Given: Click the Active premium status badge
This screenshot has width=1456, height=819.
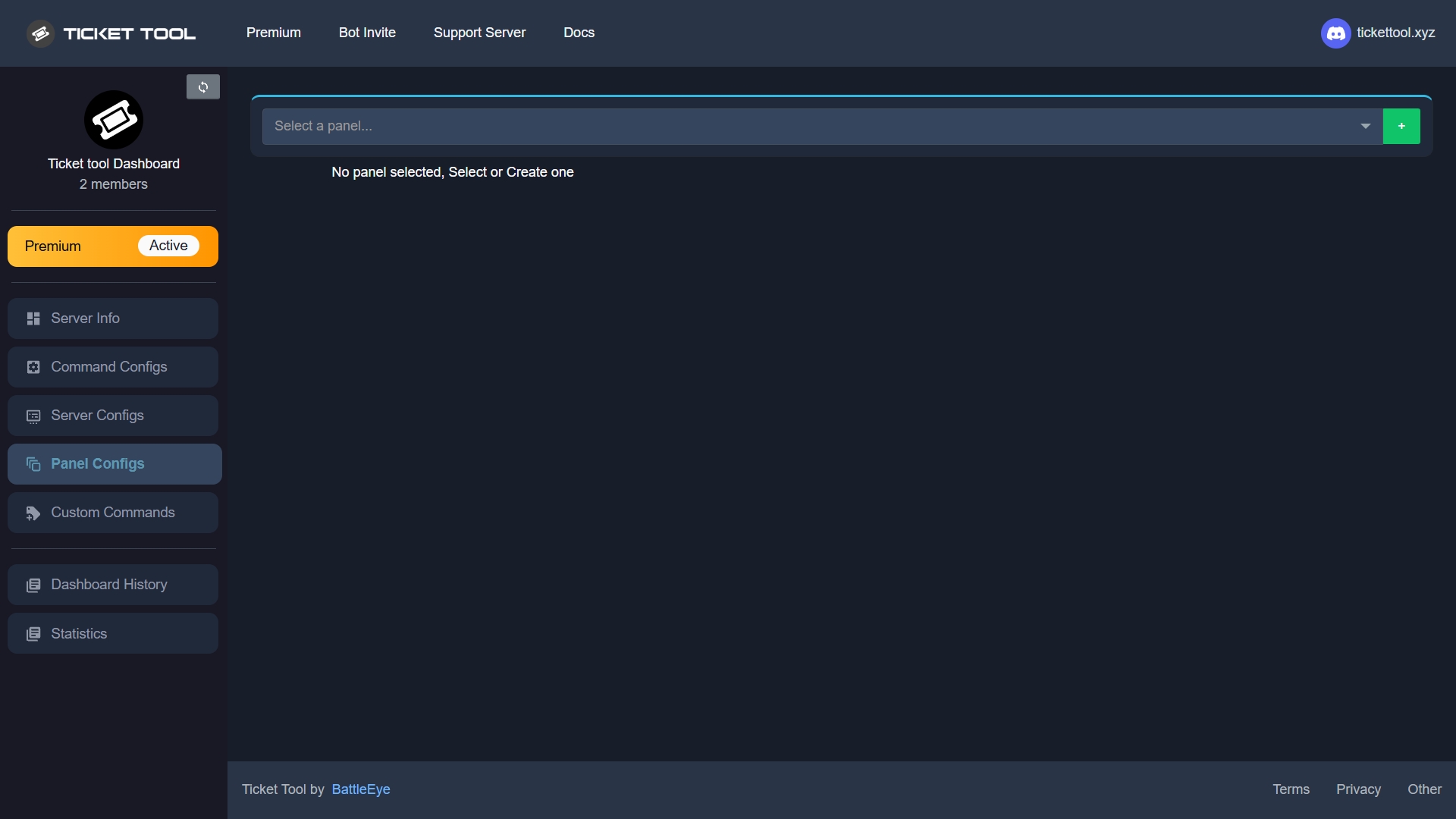Looking at the screenshot, I should pyautogui.click(x=168, y=246).
